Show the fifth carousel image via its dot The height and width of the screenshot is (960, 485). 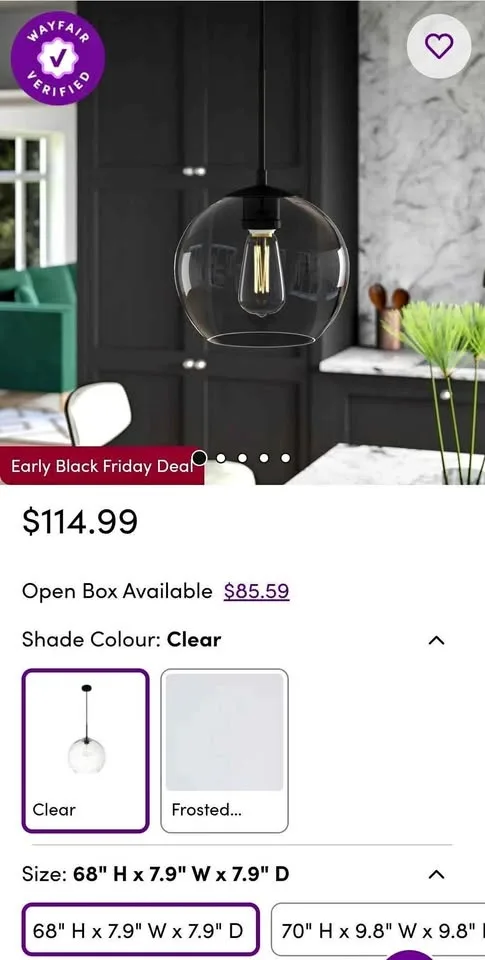coord(285,458)
